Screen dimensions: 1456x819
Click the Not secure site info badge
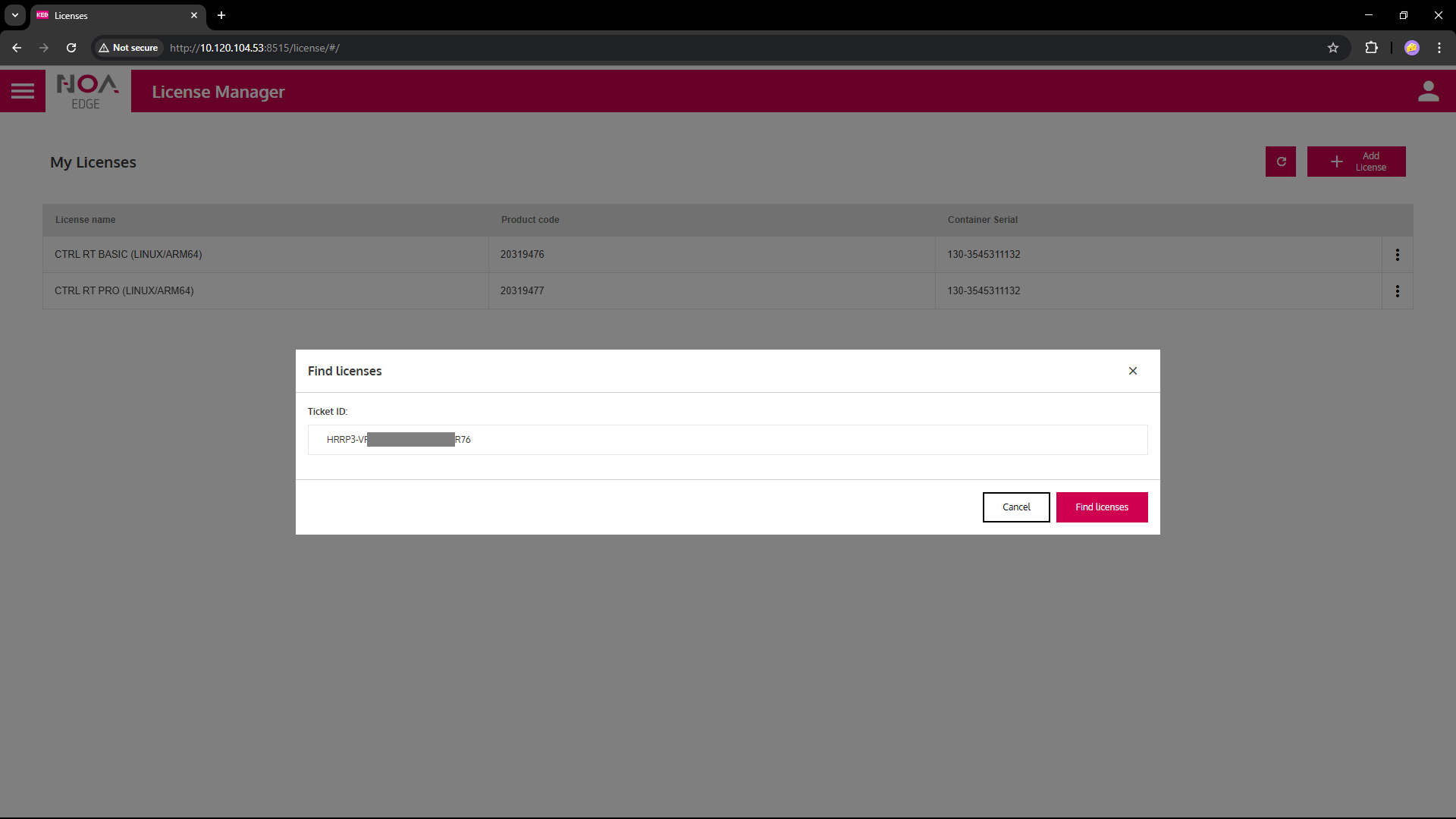pos(128,48)
